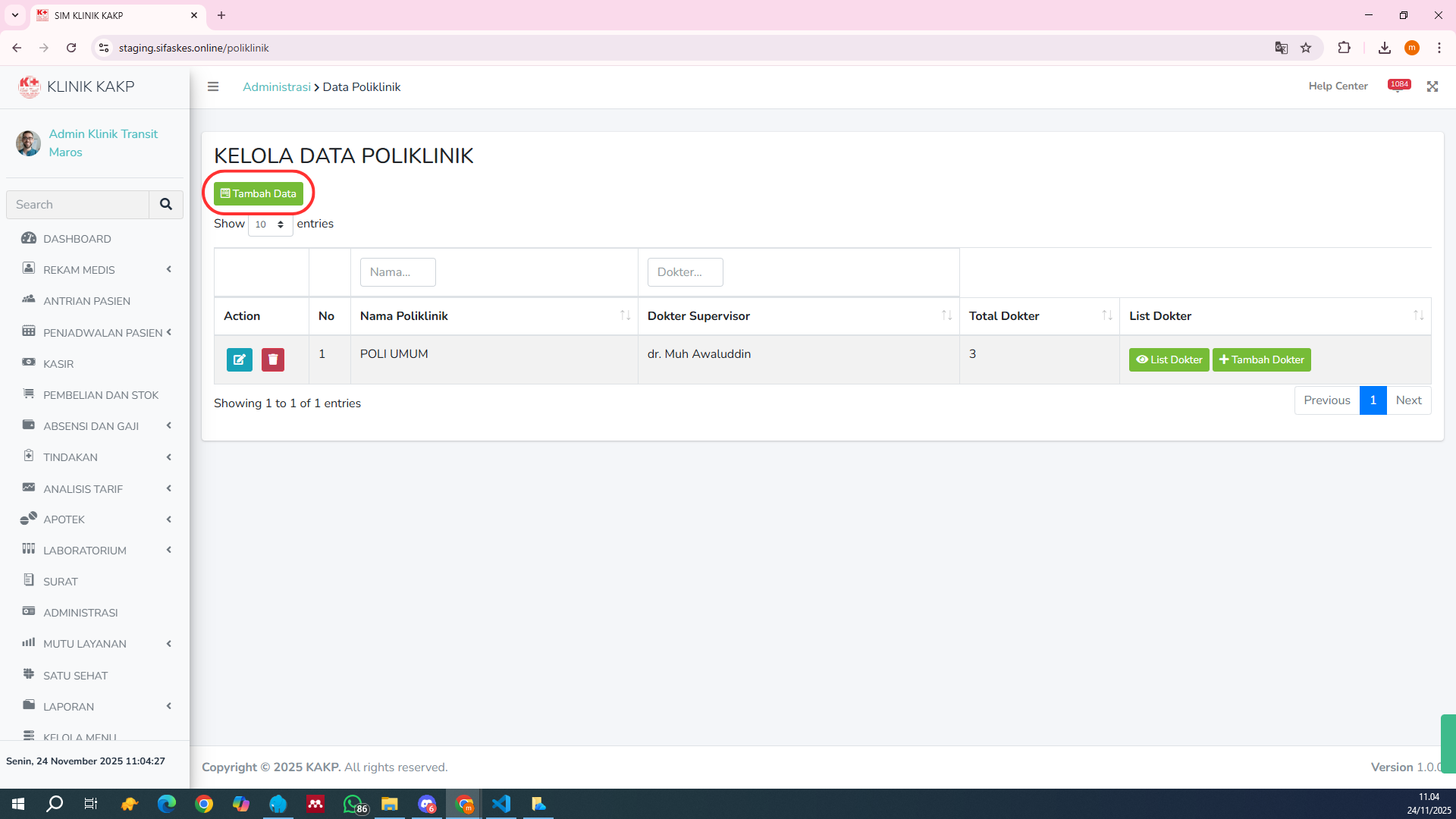The width and height of the screenshot is (1456, 819).
Task: Click the Tambah Dokter button
Action: (x=1261, y=359)
